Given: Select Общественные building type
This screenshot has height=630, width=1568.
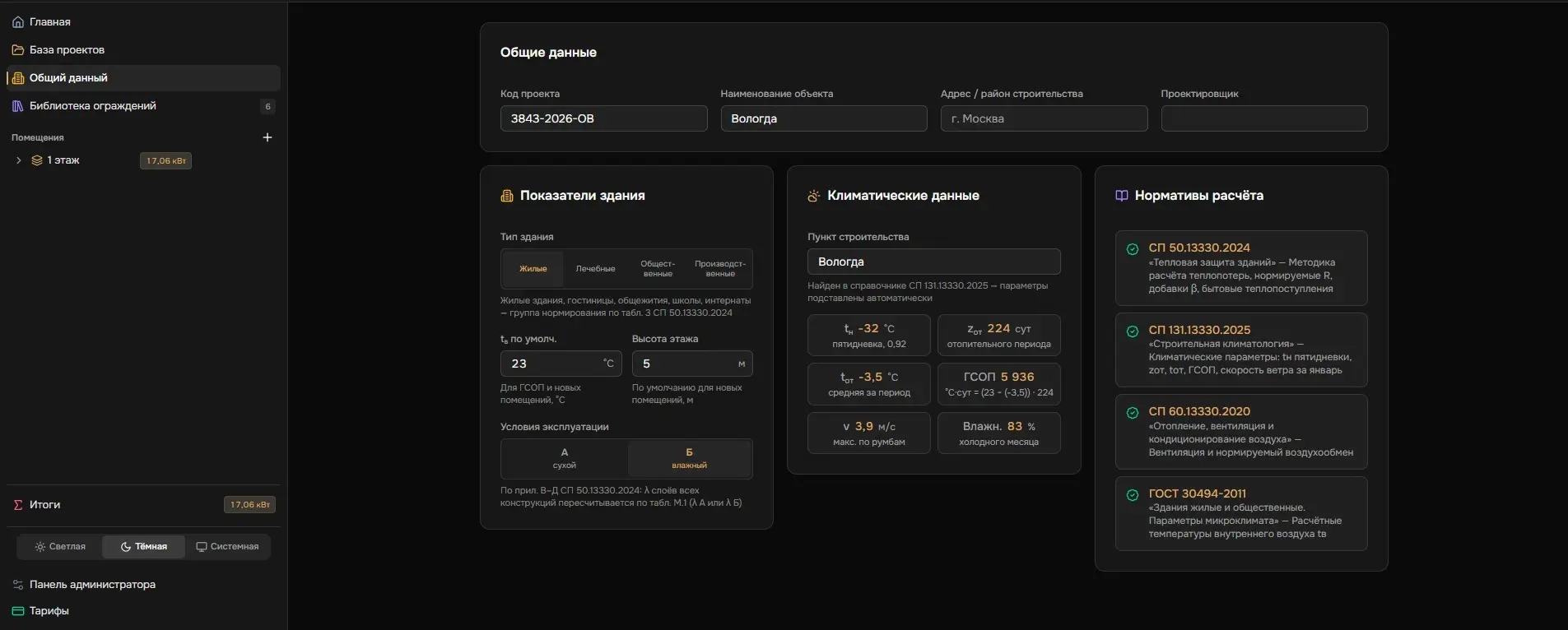Looking at the screenshot, I should (658, 269).
